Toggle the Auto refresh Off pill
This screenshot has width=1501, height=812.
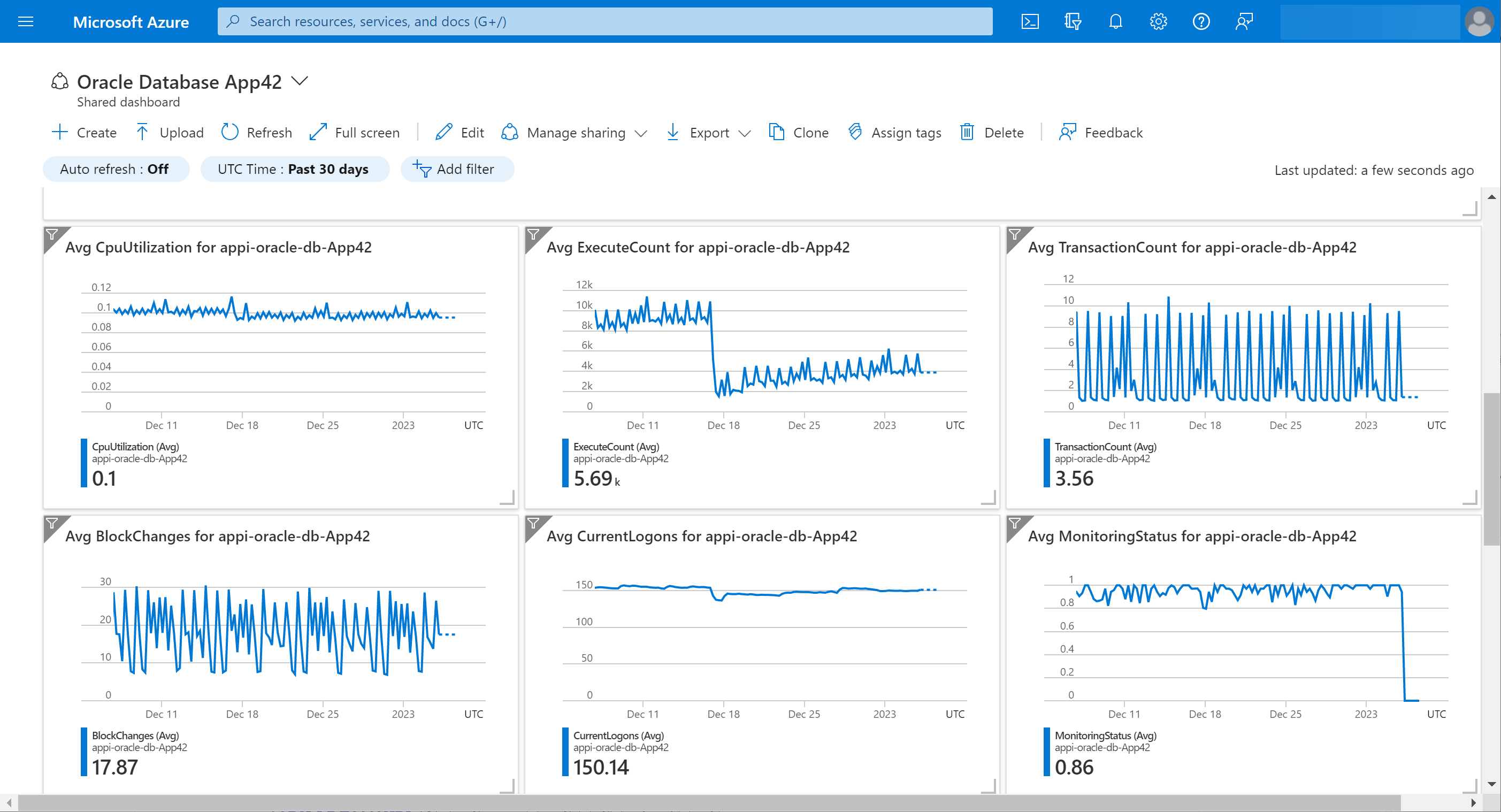click(116, 169)
